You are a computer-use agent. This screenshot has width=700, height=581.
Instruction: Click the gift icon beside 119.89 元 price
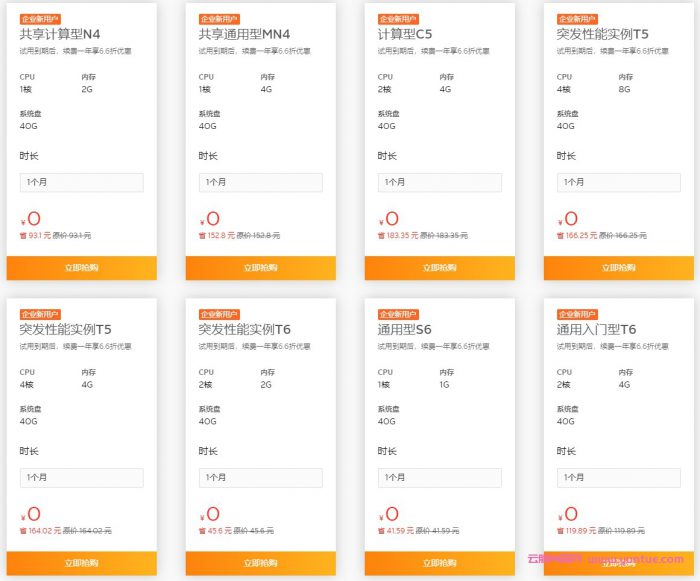(x=560, y=531)
